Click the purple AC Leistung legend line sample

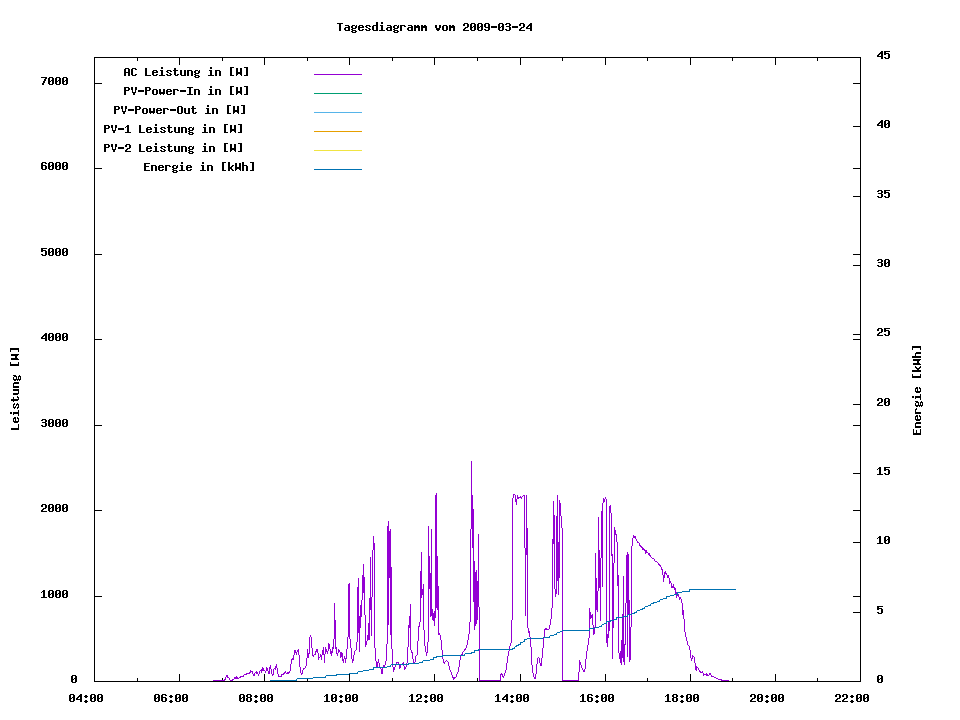[x=337, y=74]
